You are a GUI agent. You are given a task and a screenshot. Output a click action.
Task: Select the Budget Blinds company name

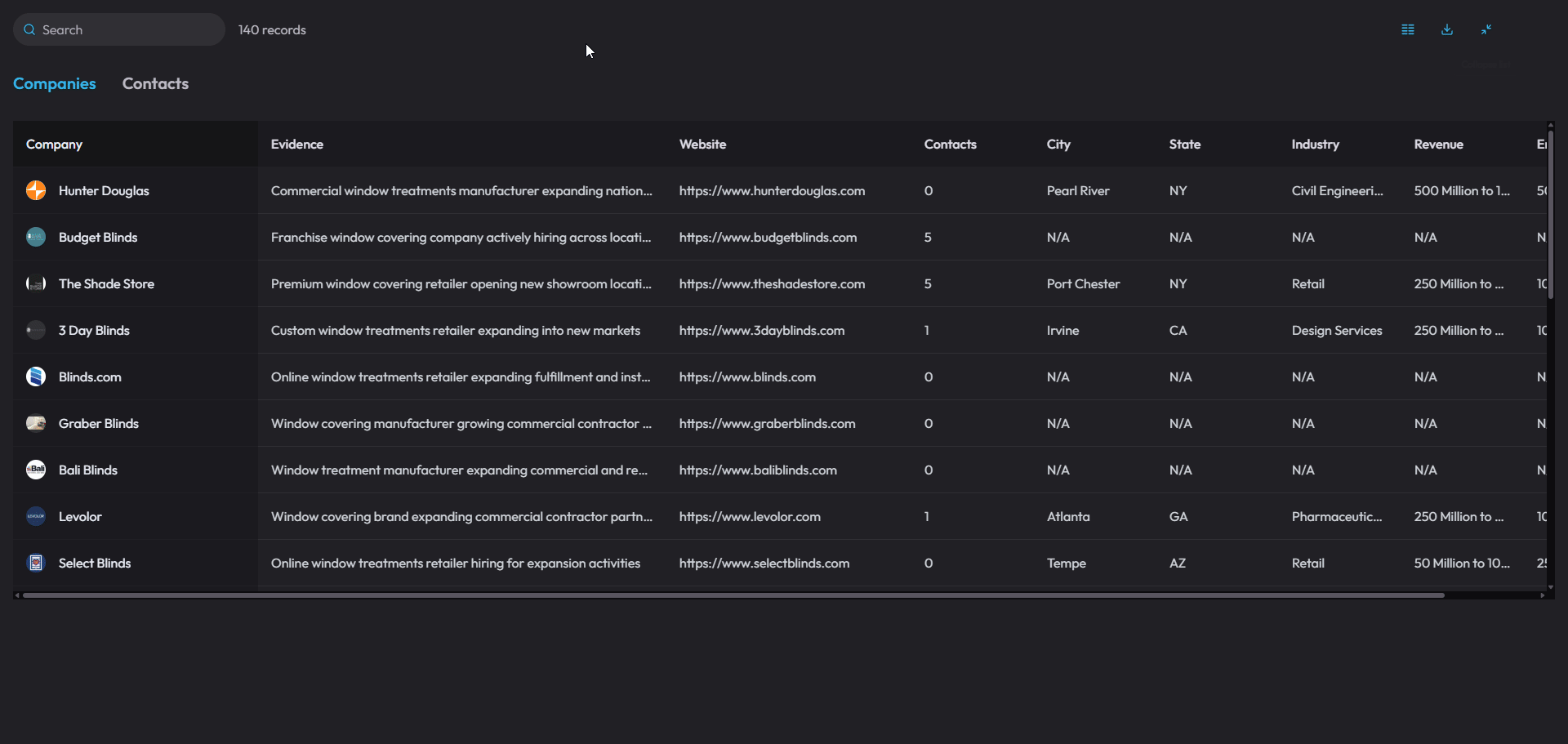[98, 237]
